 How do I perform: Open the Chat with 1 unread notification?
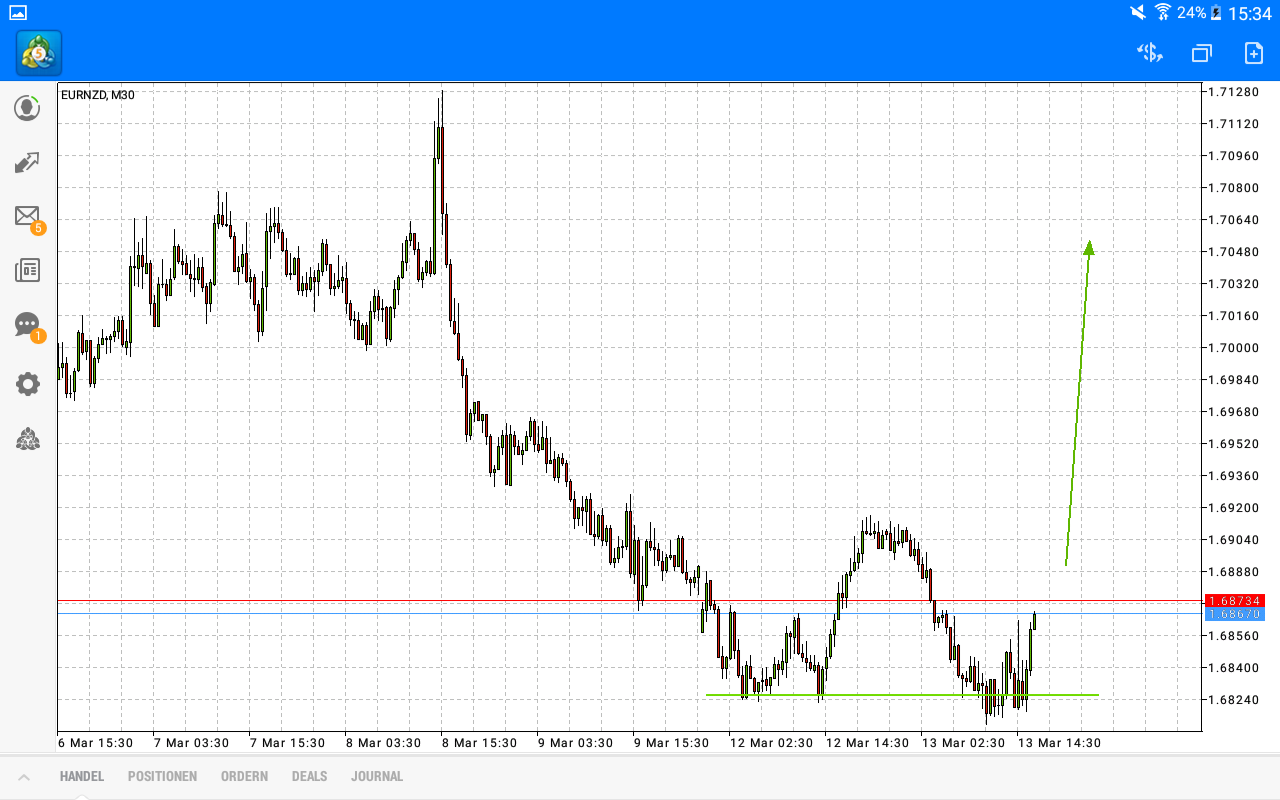point(27,324)
